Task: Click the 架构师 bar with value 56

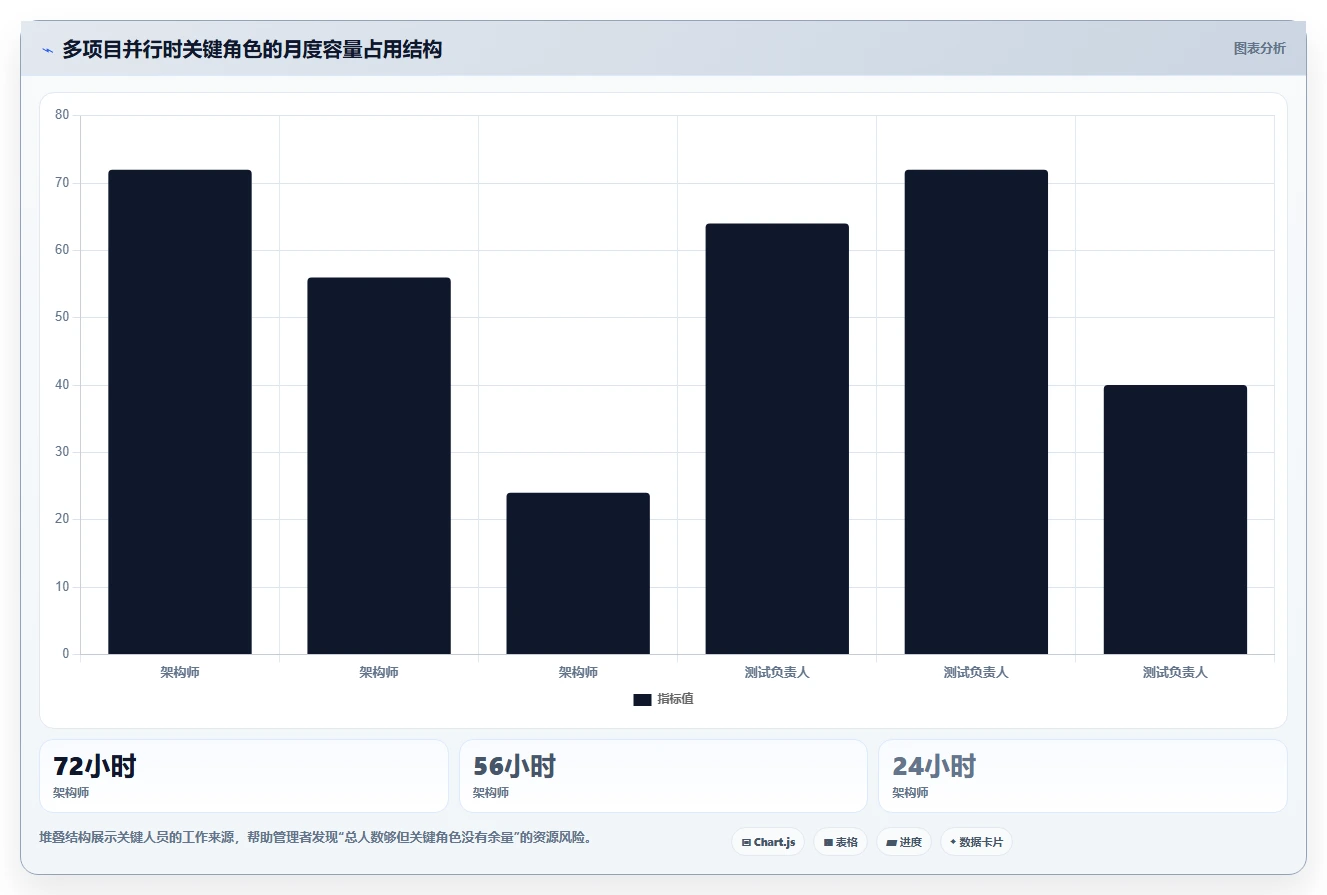Action: click(x=379, y=466)
